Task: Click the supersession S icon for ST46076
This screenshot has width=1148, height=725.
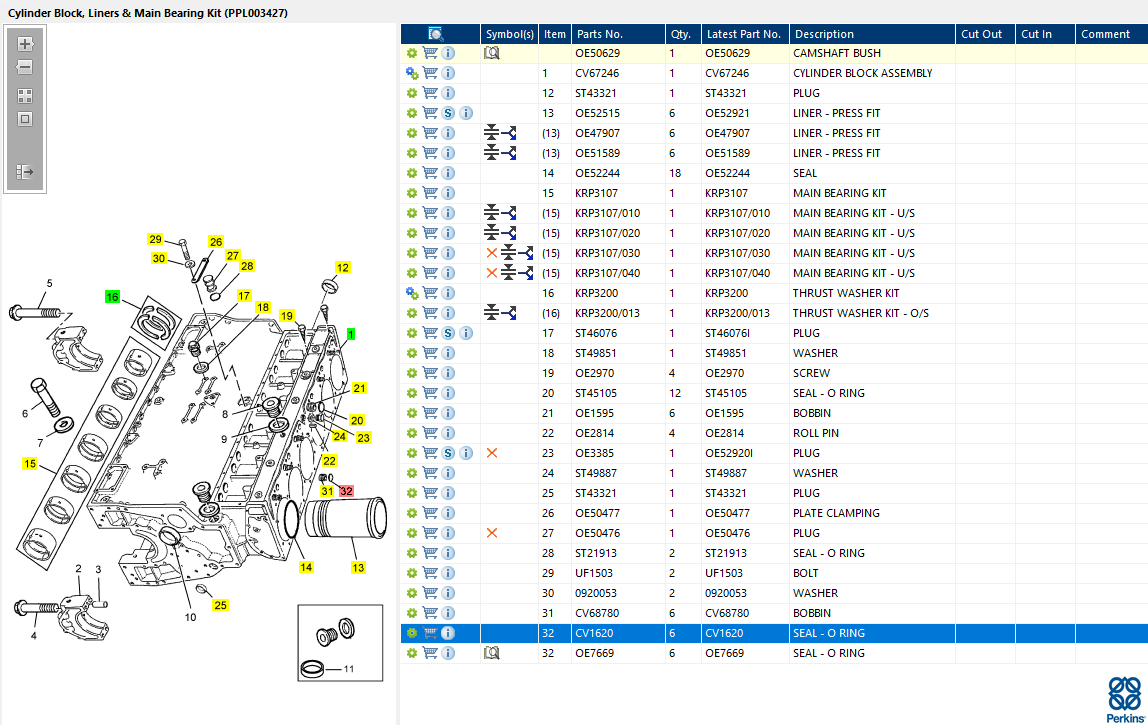Action: tap(448, 333)
